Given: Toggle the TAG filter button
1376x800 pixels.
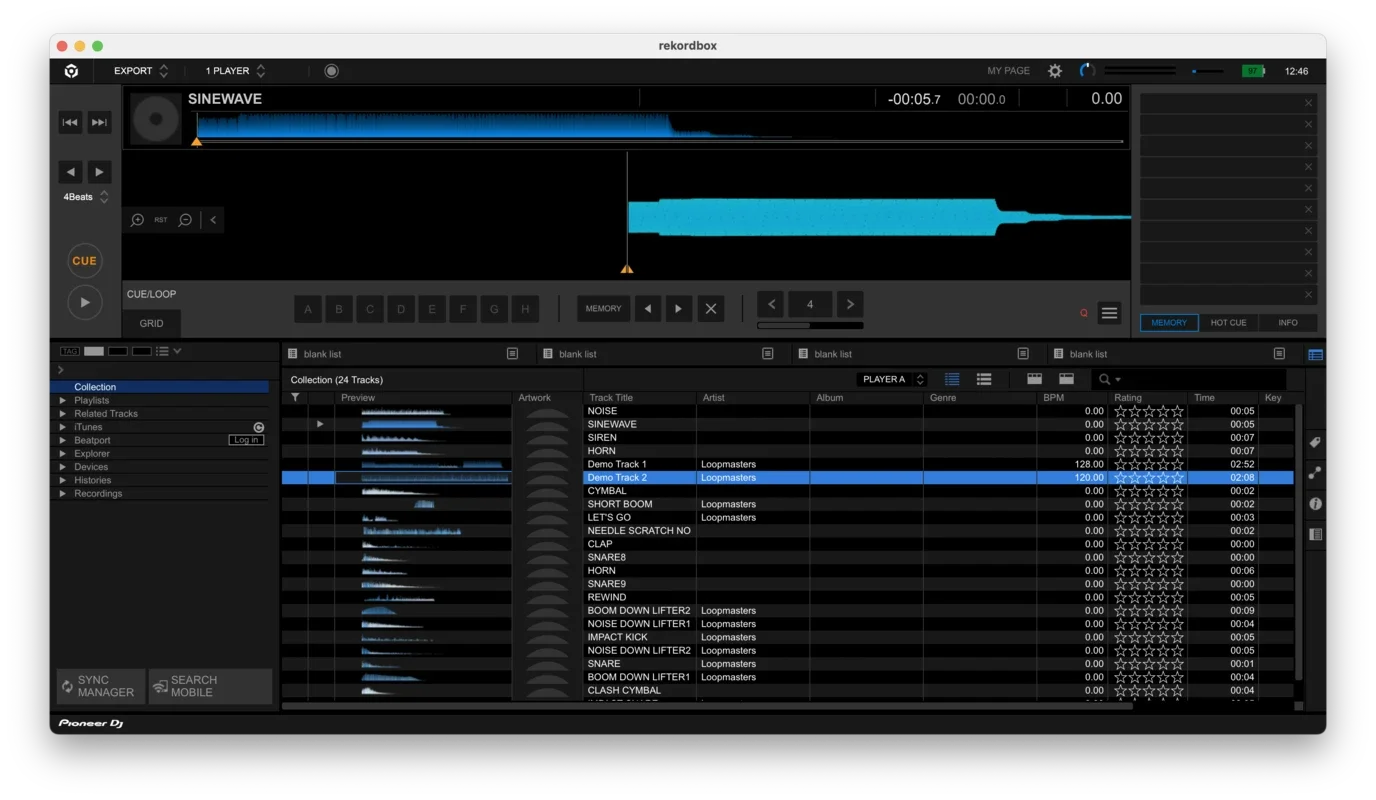Looking at the screenshot, I should coord(70,351).
